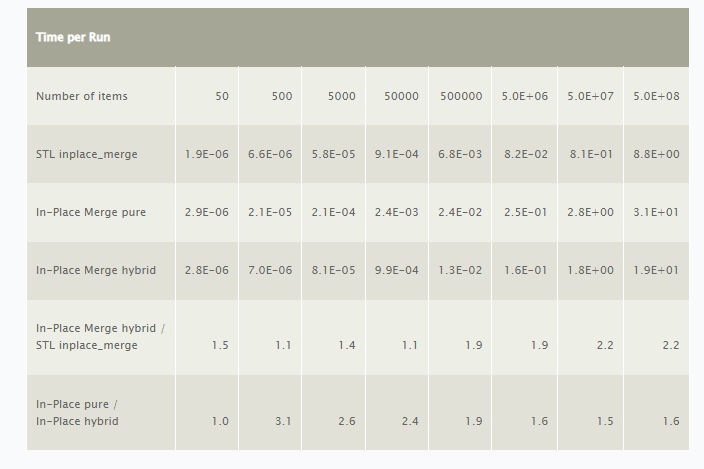The image size is (704, 469).
Task: Click the 1.0 ratio in bottom row
Action: [x=220, y=421]
